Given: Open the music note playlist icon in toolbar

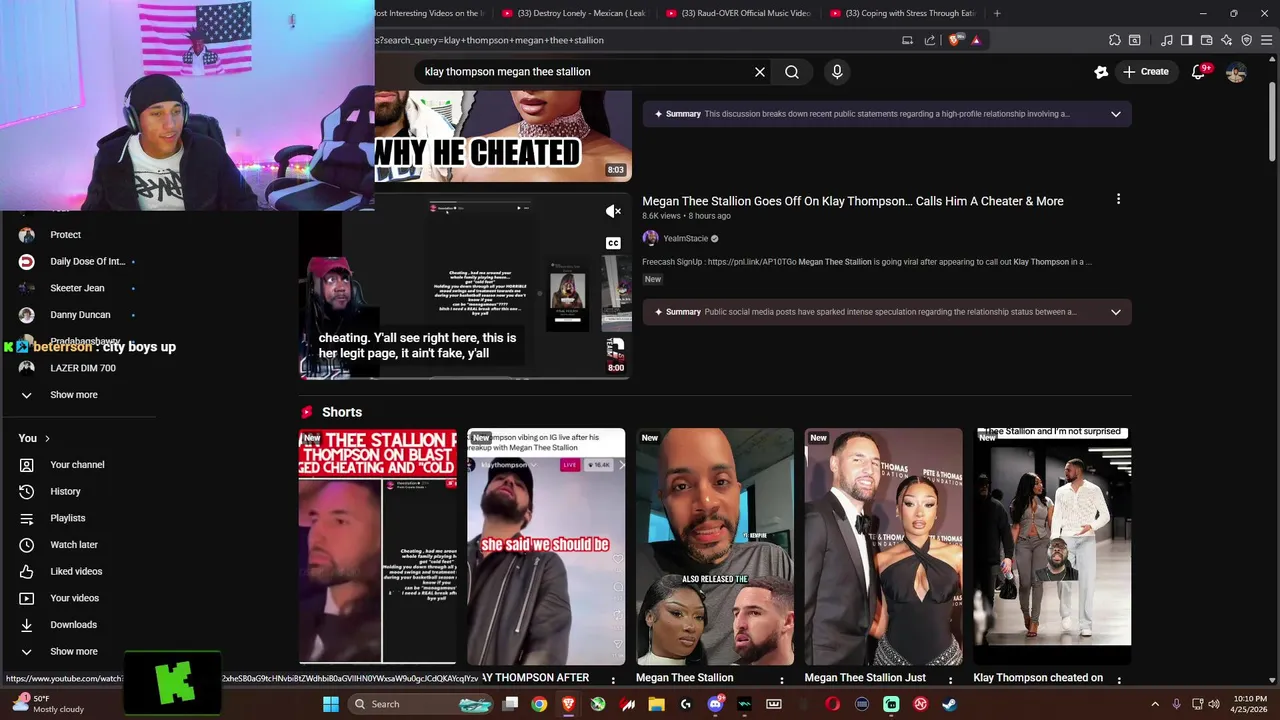Looking at the screenshot, I should click(1166, 40).
